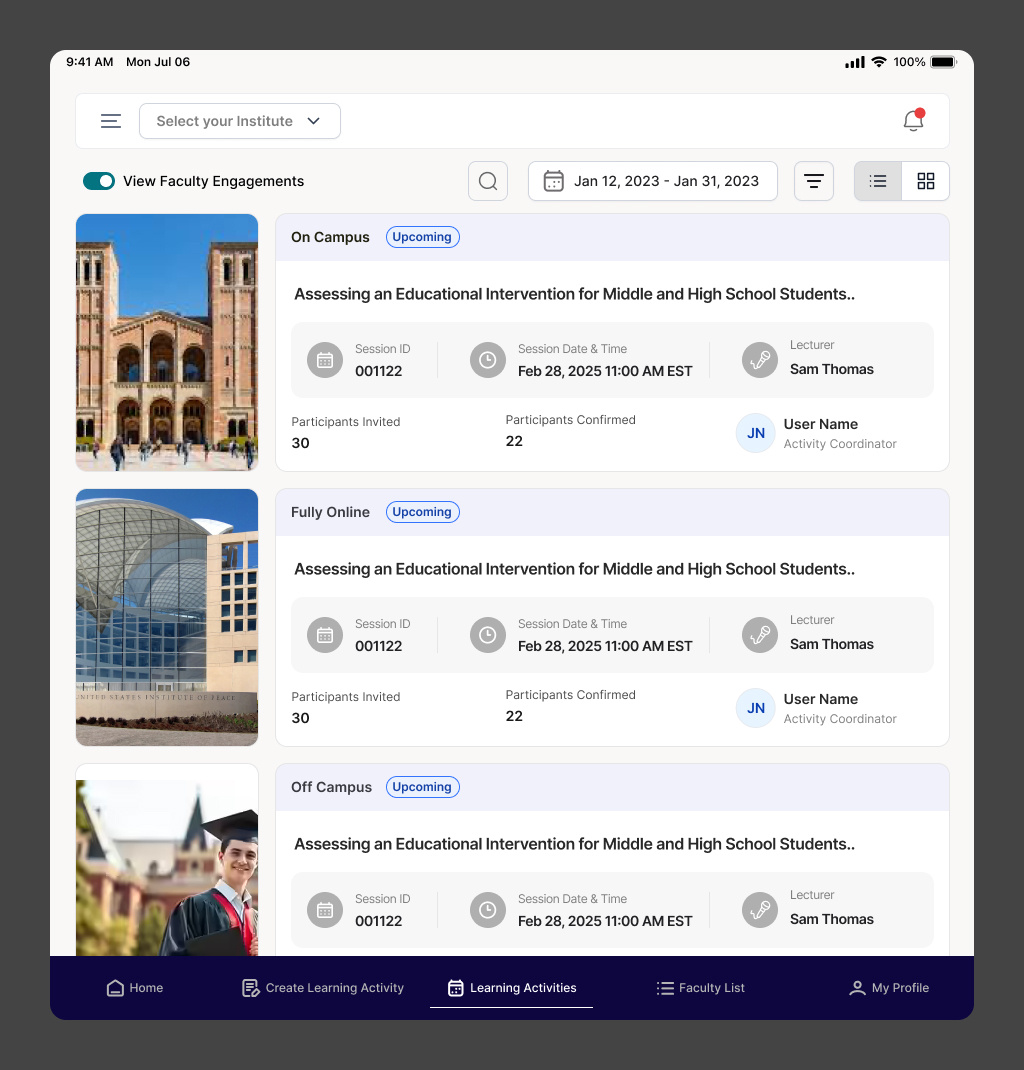Screen dimensions: 1024x1070
Task: Open the search icon
Action: 488,181
